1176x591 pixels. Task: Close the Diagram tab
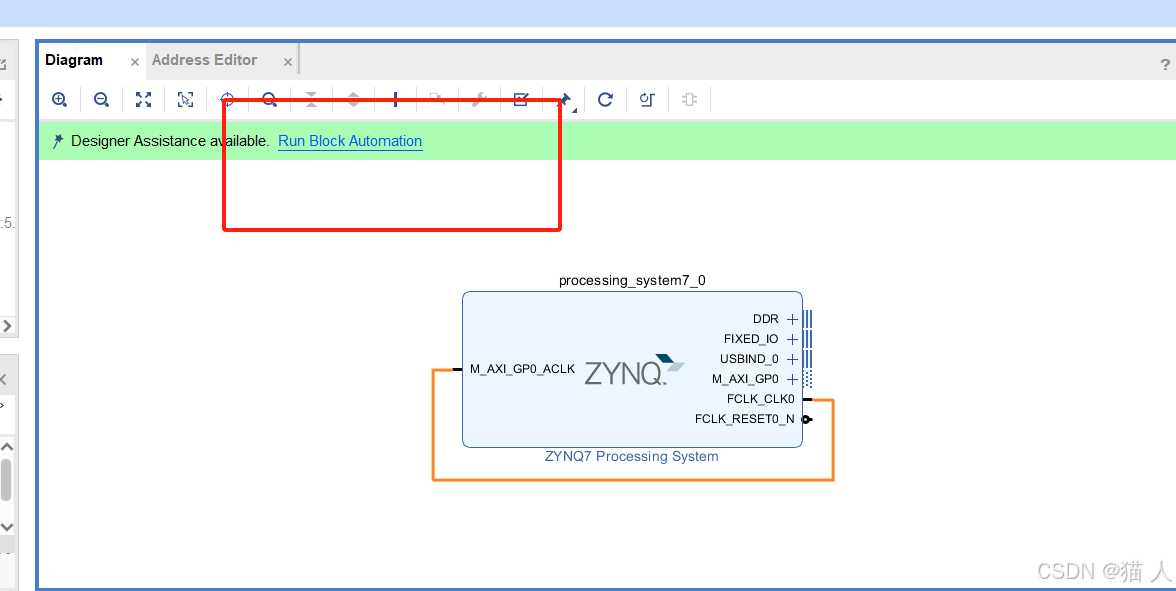pos(135,62)
